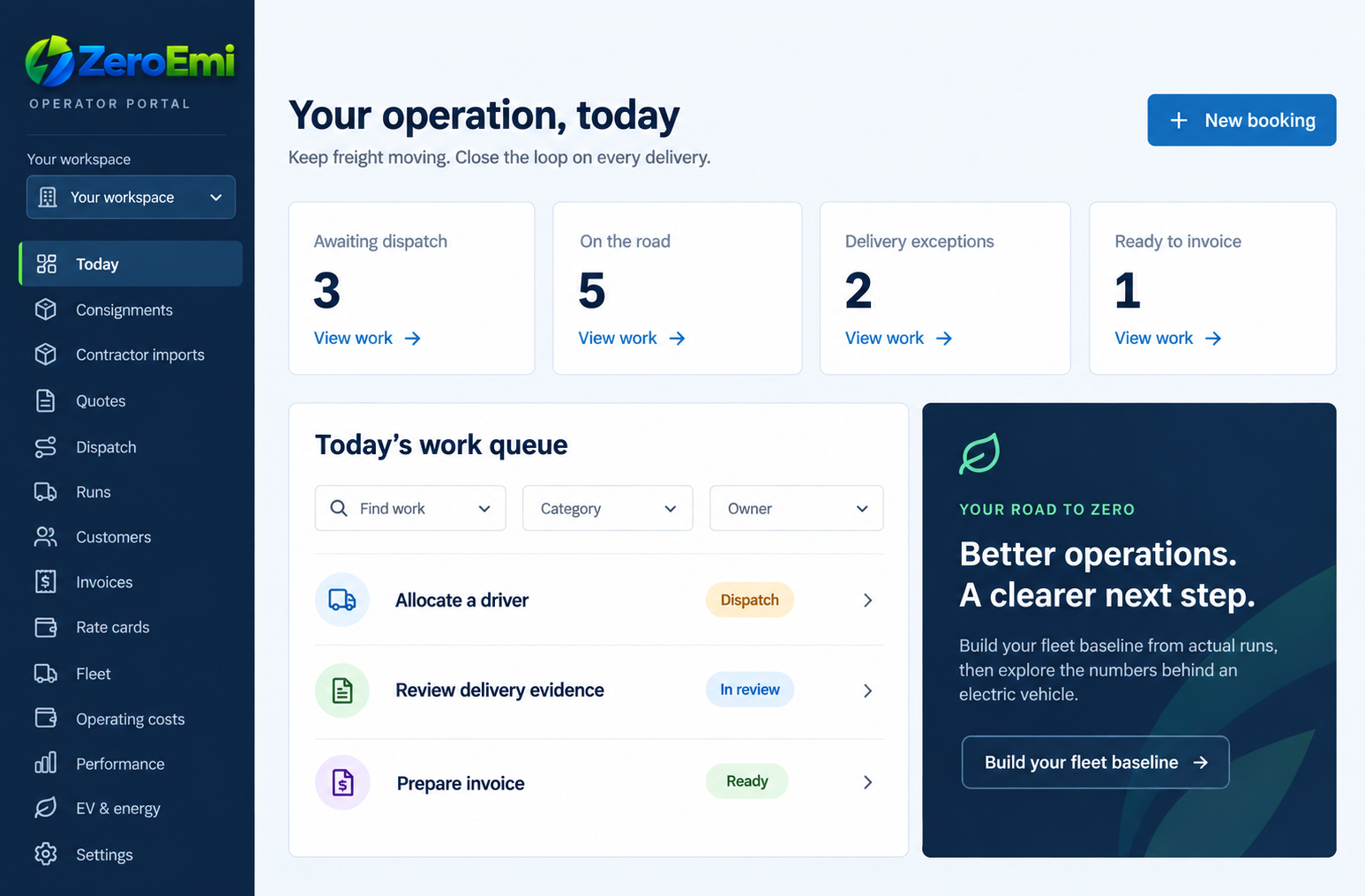The image size is (1365, 896).
Task: Open Rate cards page
Action: (131, 627)
